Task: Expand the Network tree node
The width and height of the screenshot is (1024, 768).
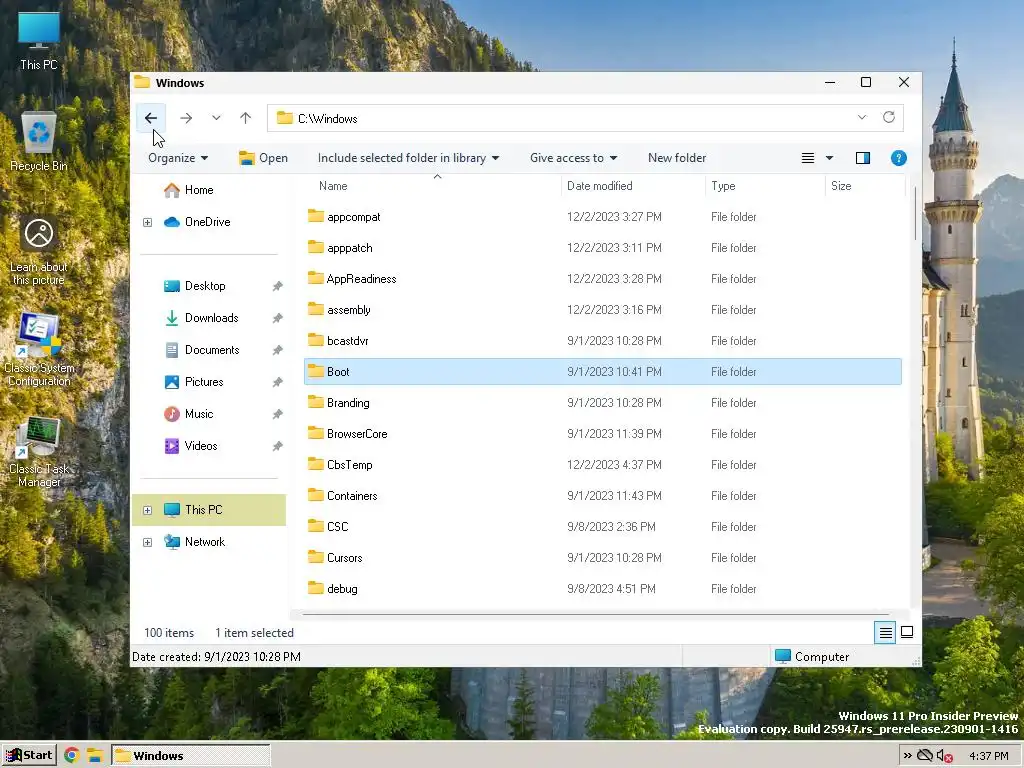Action: (148, 542)
